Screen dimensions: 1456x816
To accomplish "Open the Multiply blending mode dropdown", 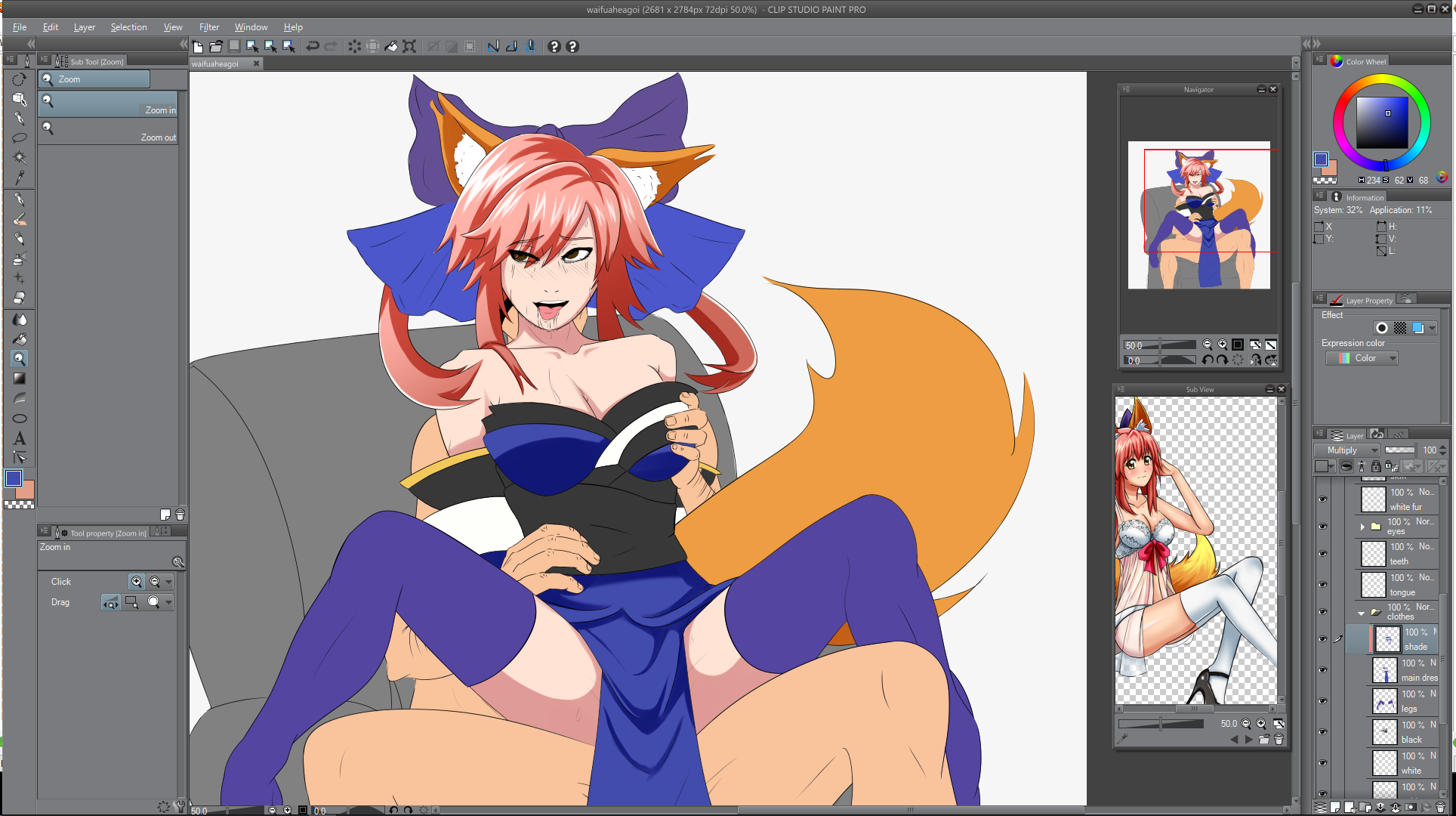I will click(1349, 450).
